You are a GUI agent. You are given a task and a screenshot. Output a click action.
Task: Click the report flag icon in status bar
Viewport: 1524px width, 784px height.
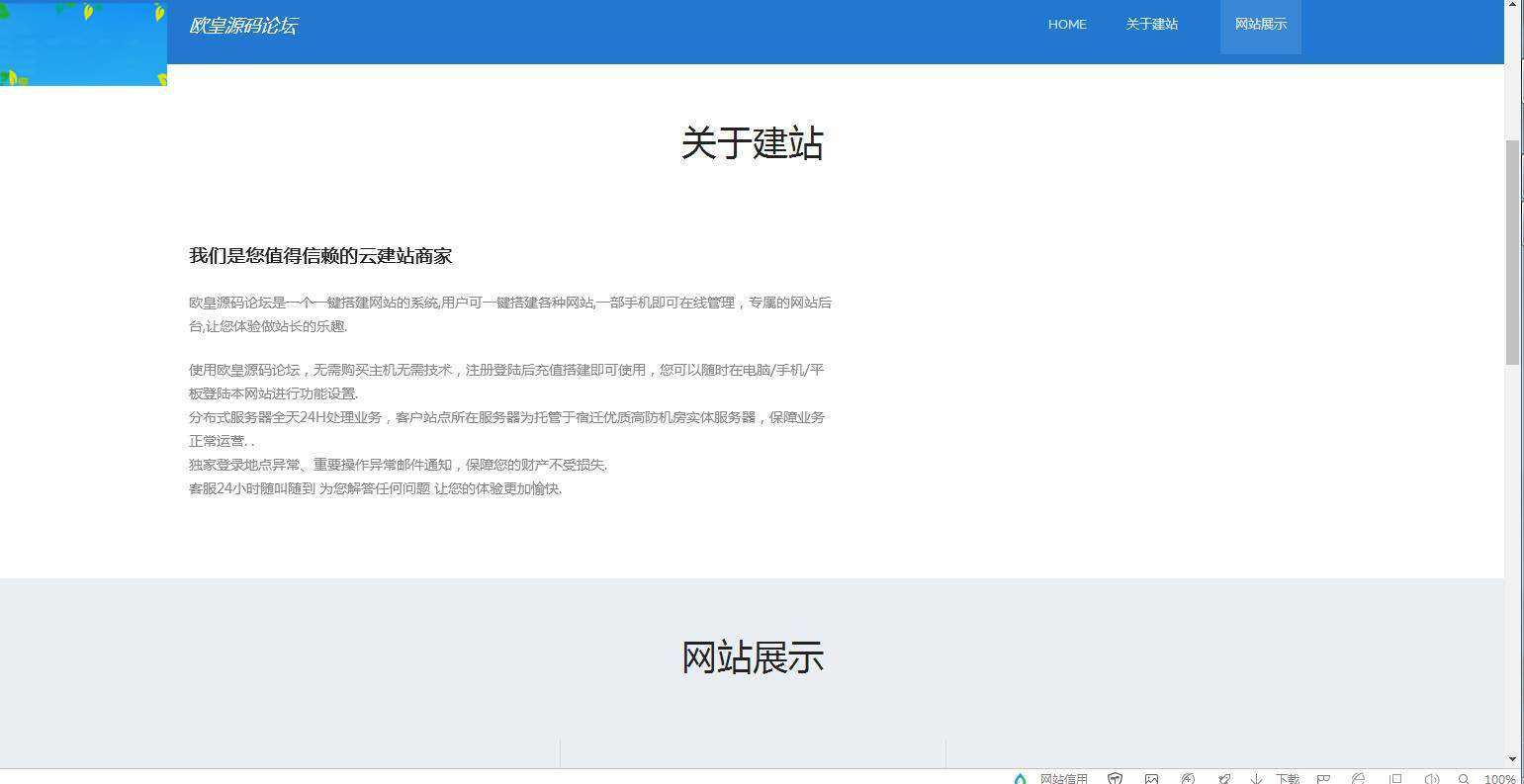coord(1322,778)
